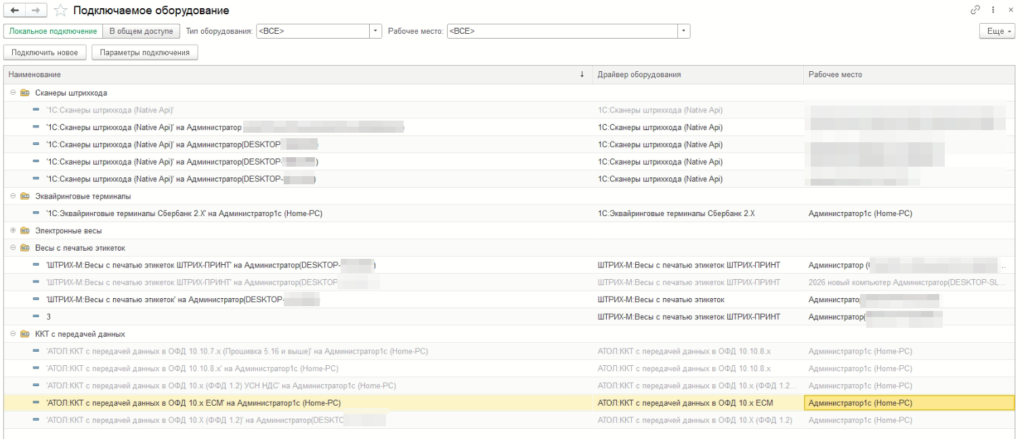1024x439 pixels.
Task: Add this page to favorites star
Action: click(x=60, y=10)
